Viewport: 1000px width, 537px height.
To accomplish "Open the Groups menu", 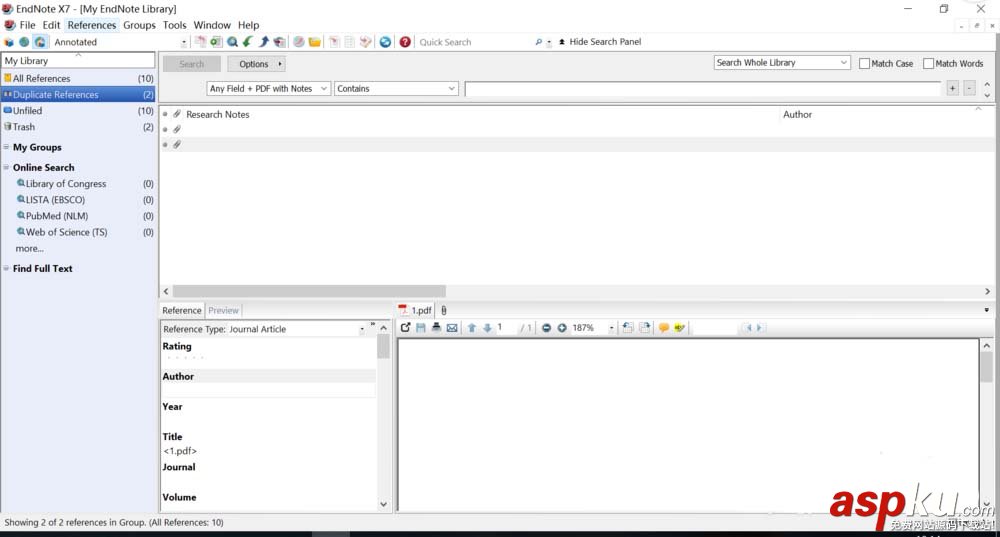I will pos(139,25).
